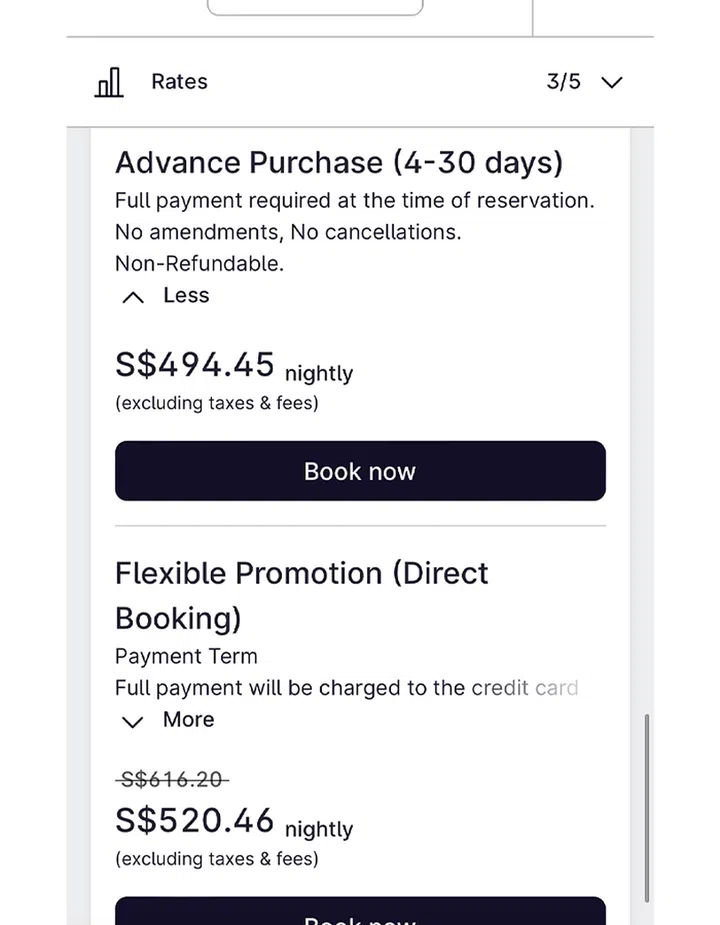
Task: Book the Advance Purchase rate now
Action: [x=360, y=471]
